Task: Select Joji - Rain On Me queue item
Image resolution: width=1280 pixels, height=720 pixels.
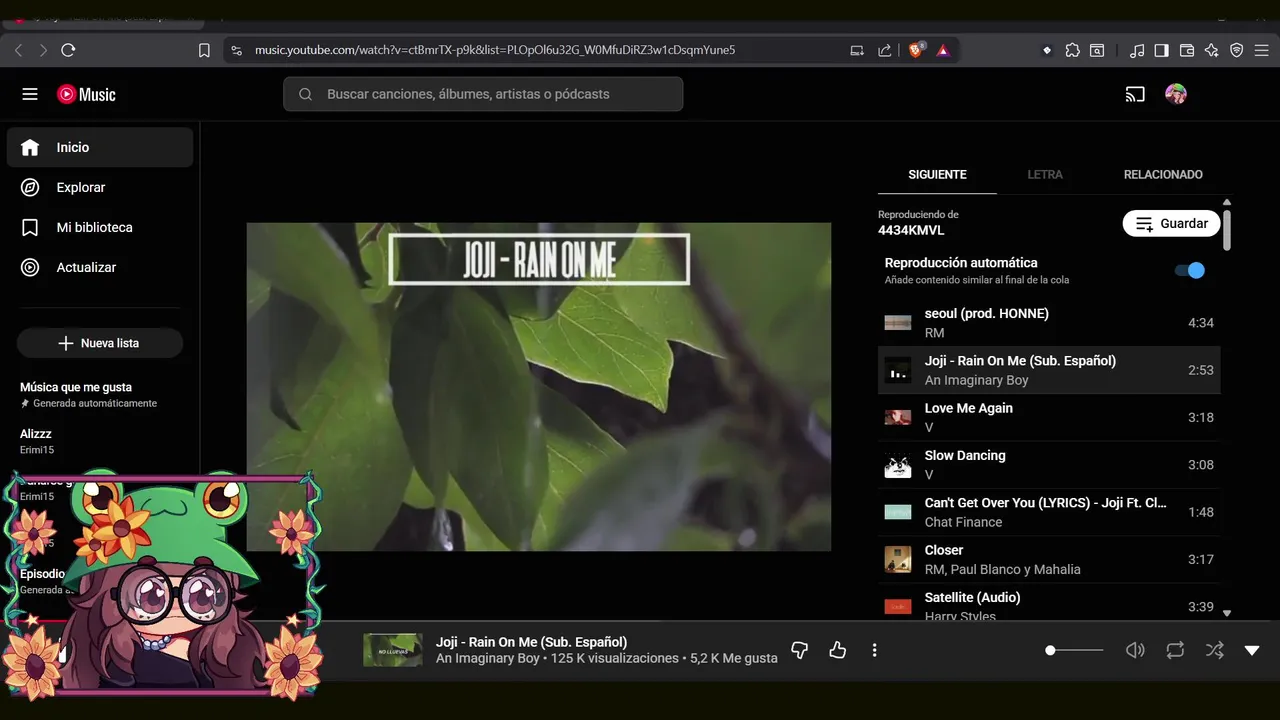Action: click(x=1049, y=370)
